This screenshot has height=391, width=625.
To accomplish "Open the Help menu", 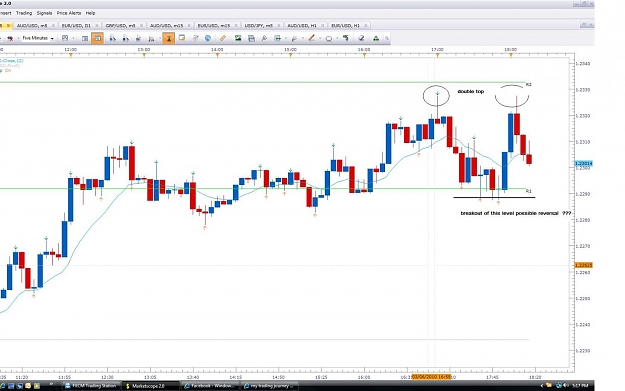I will [90, 13].
